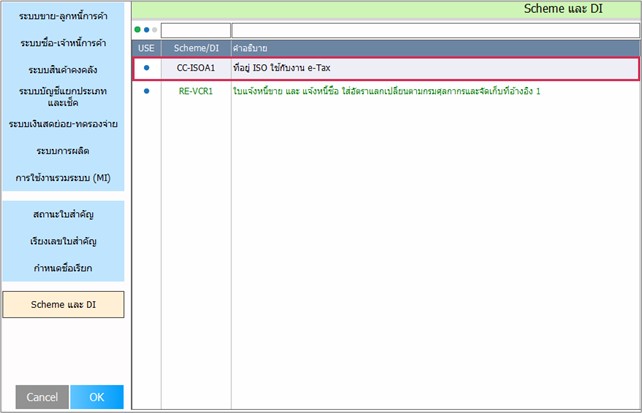
Task: Select ระบบสินค้าคงคลัง in sidebar
Action: (63, 70)
